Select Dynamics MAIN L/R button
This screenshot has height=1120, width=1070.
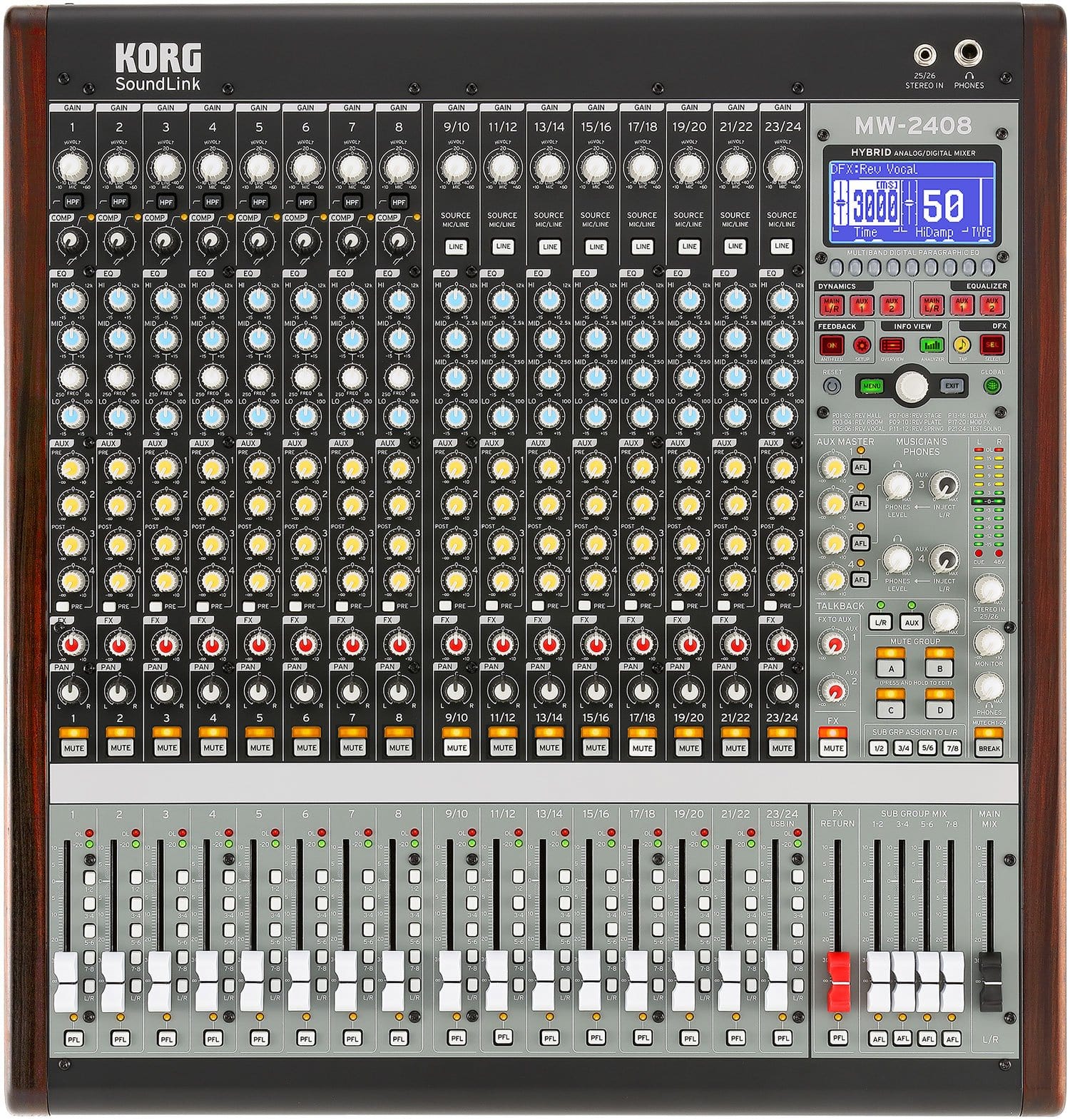831,305
